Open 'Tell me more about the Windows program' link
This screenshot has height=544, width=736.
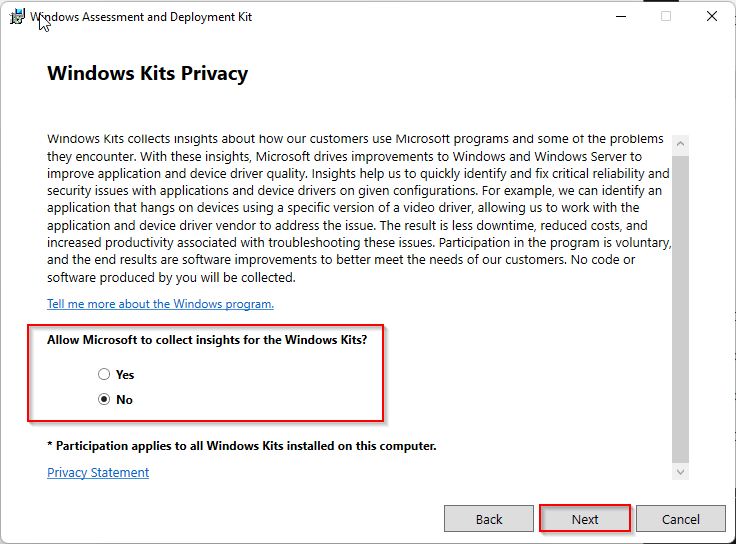[x=160, y=304]
